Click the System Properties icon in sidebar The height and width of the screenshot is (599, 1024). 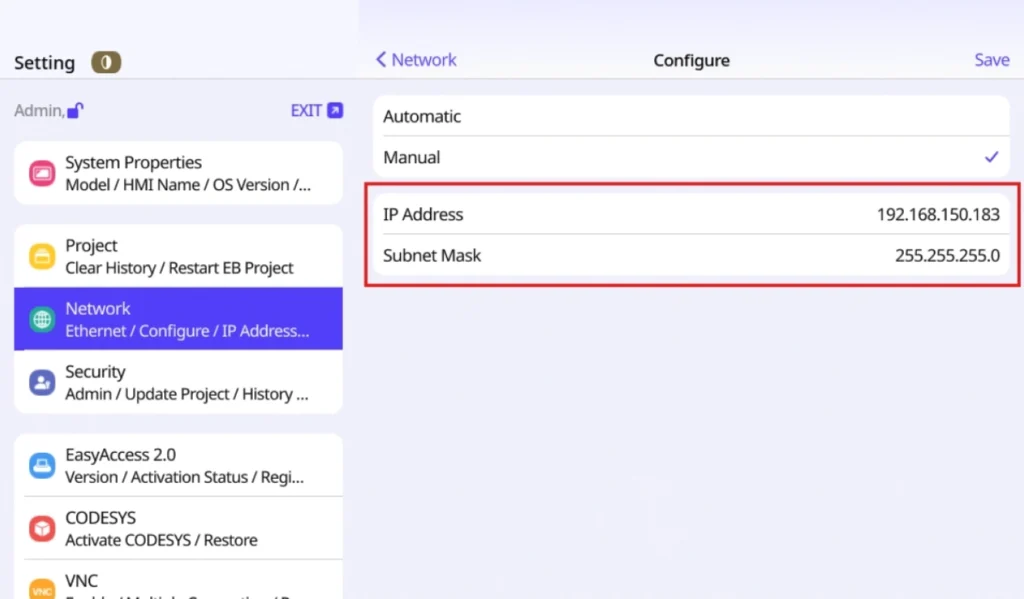point(41,172)
